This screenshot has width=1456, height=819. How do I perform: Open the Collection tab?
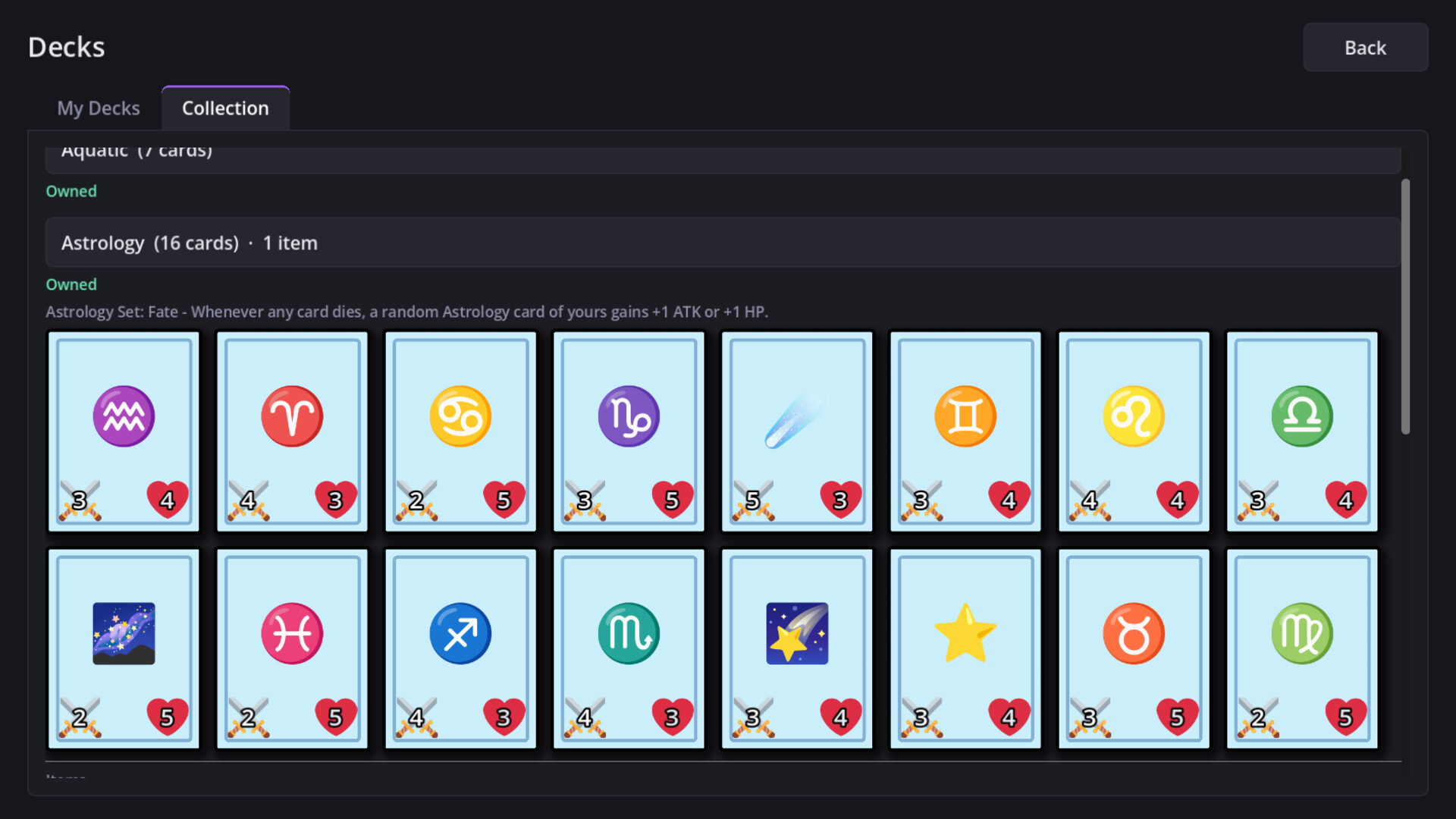tap(225, 108)
